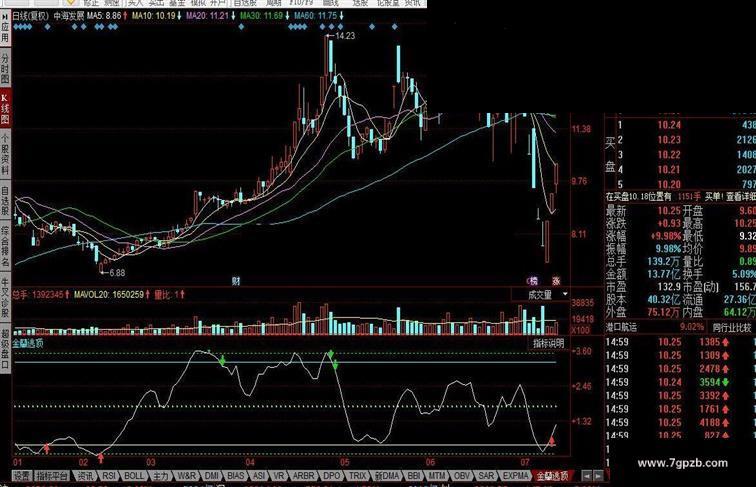This screenshot has height=487, width=756.
Task: Select the MTM indicator tab
Action: [x=437, y=476]
